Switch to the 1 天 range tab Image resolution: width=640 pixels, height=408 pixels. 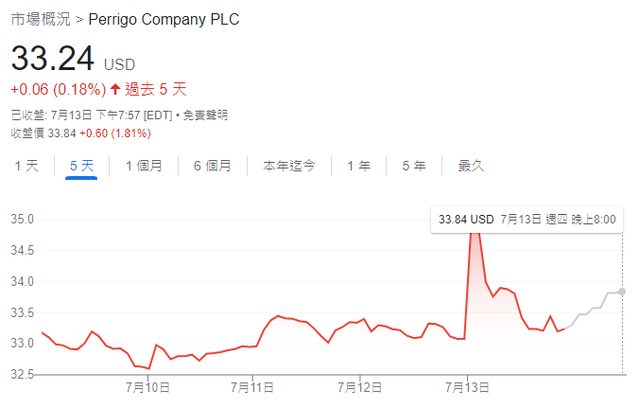click(x=26, y=166)
